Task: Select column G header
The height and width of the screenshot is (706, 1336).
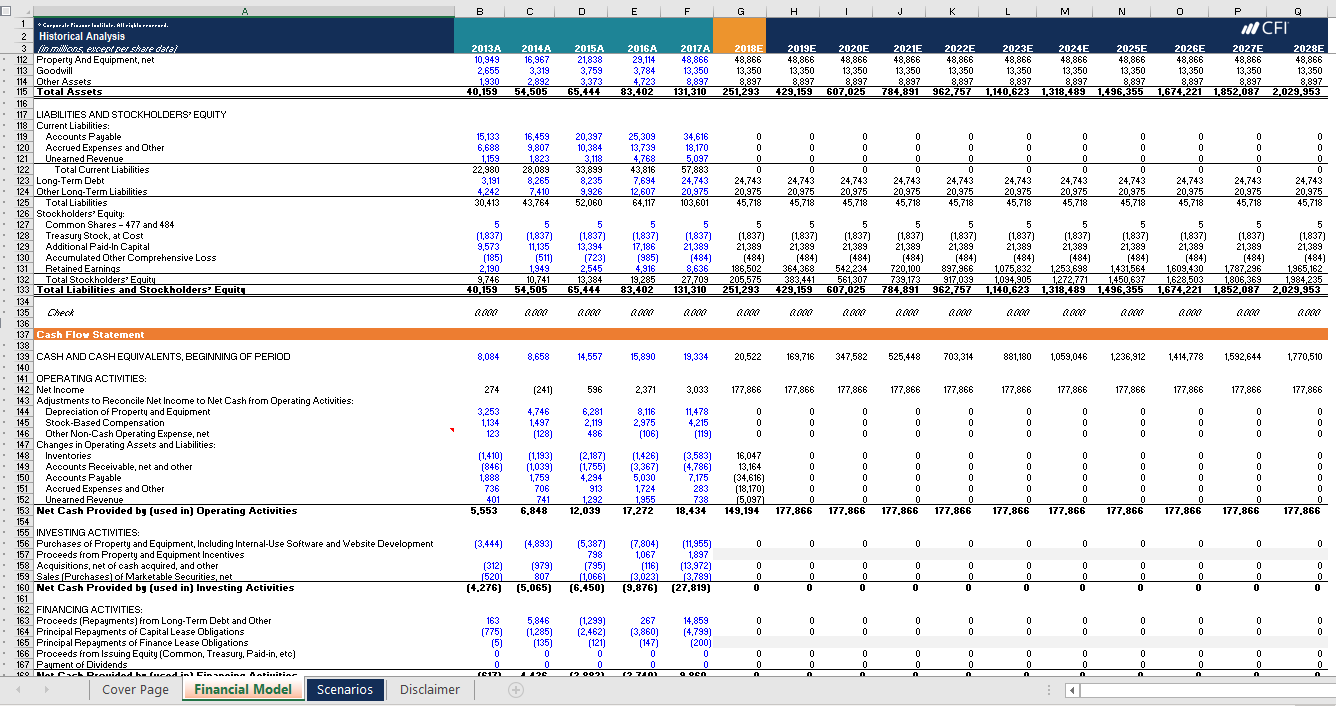Action: pos(740,11)
